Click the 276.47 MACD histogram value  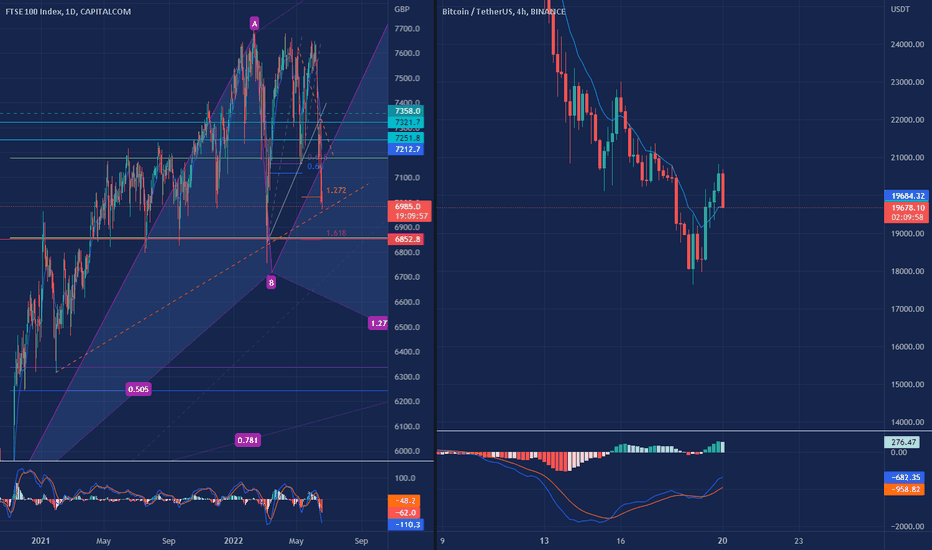click(x=902, y=442)
